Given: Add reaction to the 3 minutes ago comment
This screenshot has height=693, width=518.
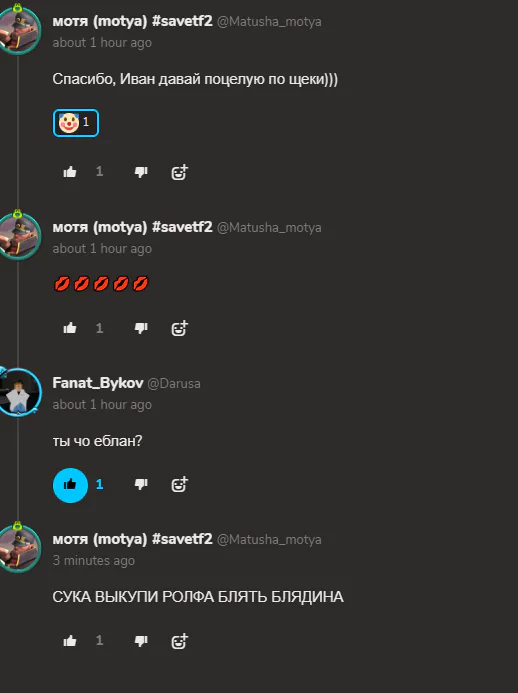Looking at the screenshot, I should click(179, 641).
